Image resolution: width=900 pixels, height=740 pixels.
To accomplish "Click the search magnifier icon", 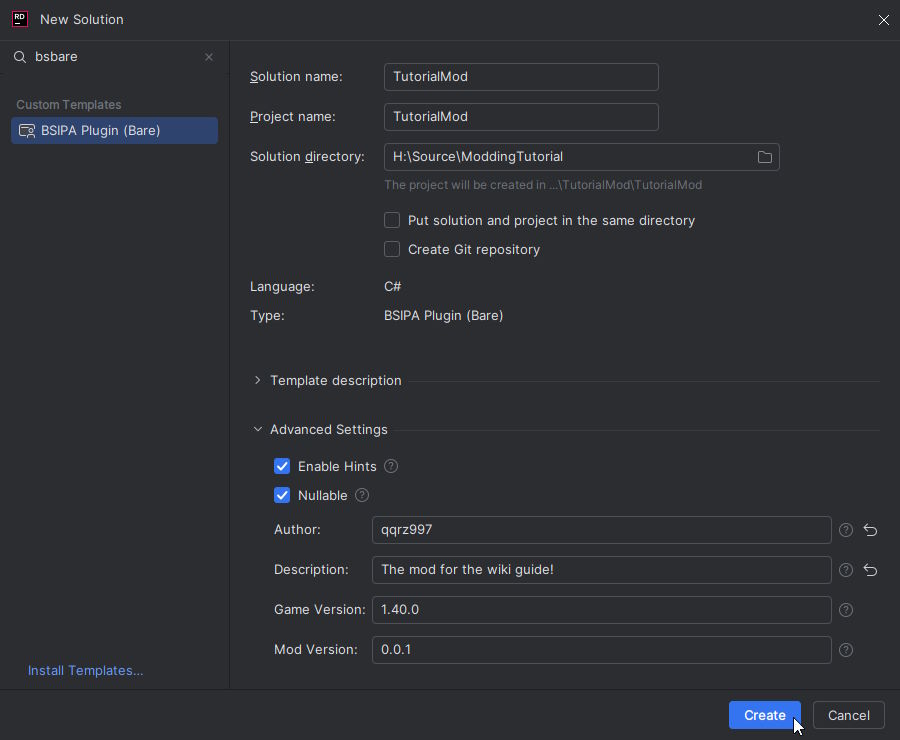I will pyautogui.click(x=20, y=57).
